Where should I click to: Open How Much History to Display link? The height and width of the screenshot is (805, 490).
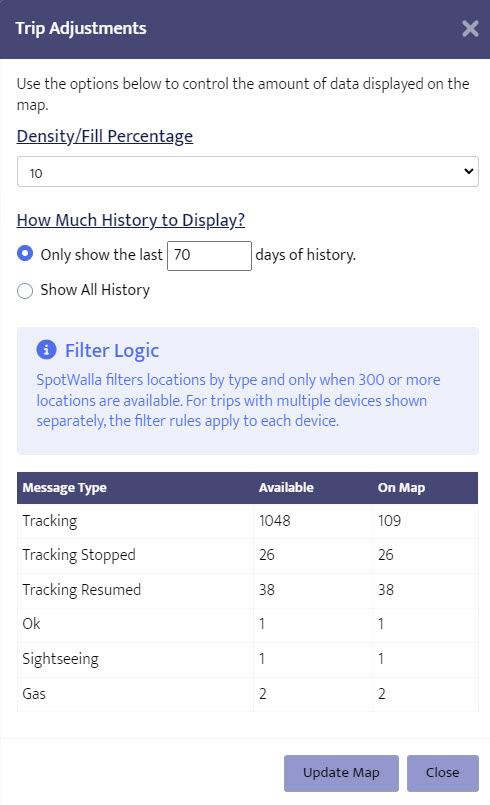[131, 220]
